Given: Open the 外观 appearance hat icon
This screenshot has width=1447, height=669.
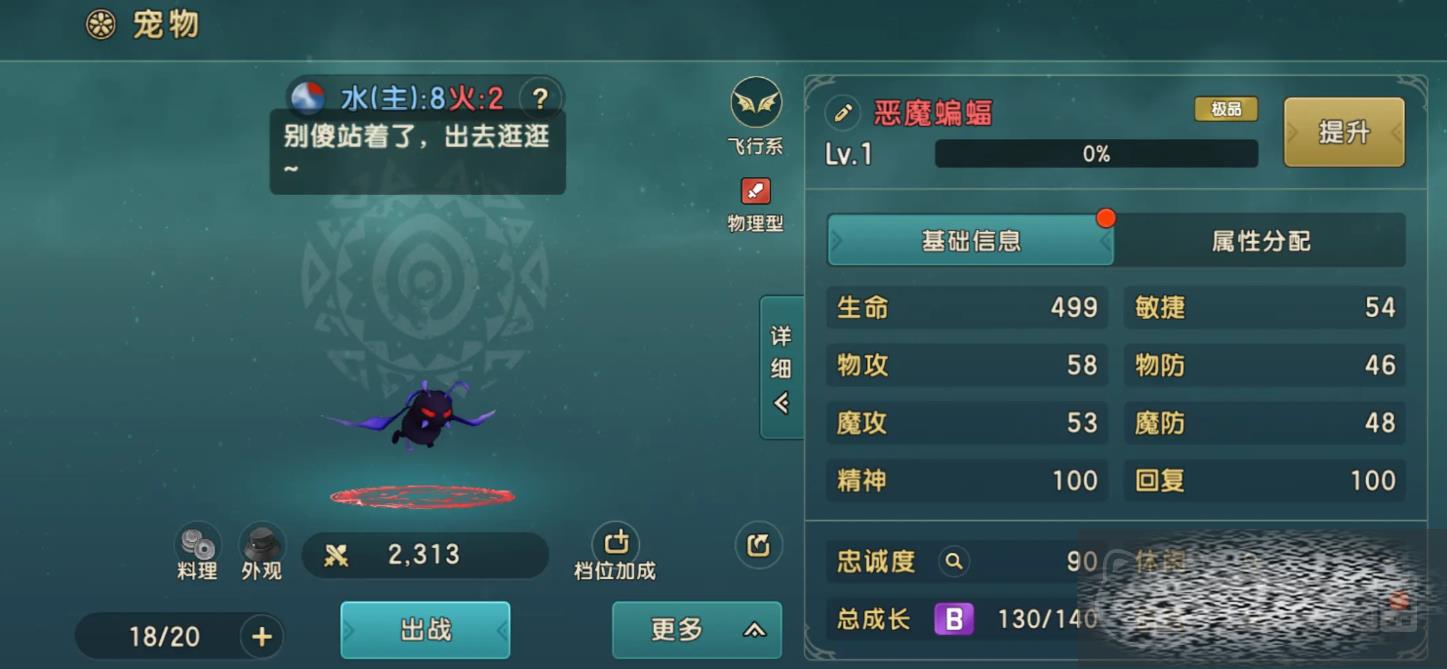Looking at the screenshot, I should point(262,545).
